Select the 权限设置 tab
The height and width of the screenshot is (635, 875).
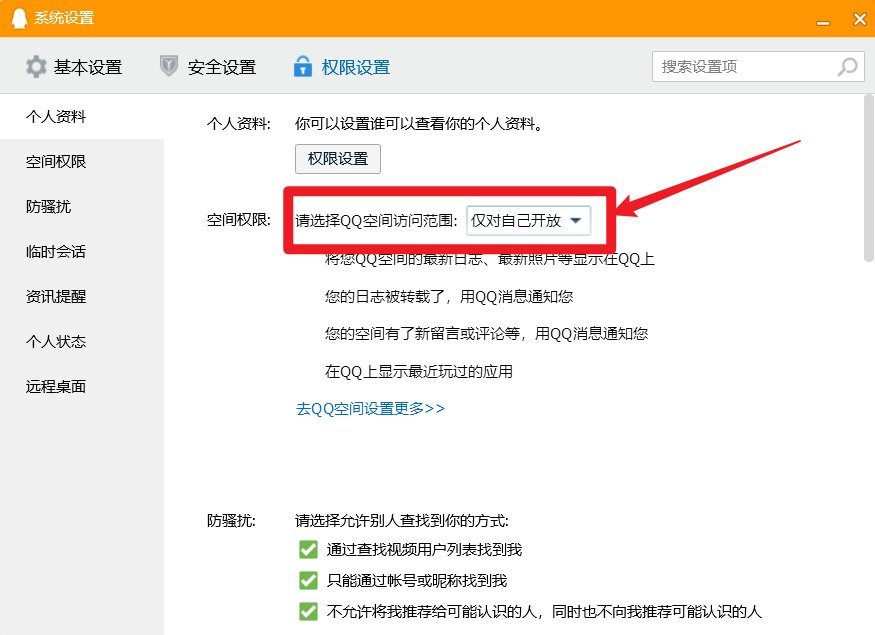click(x=342, y=67)
